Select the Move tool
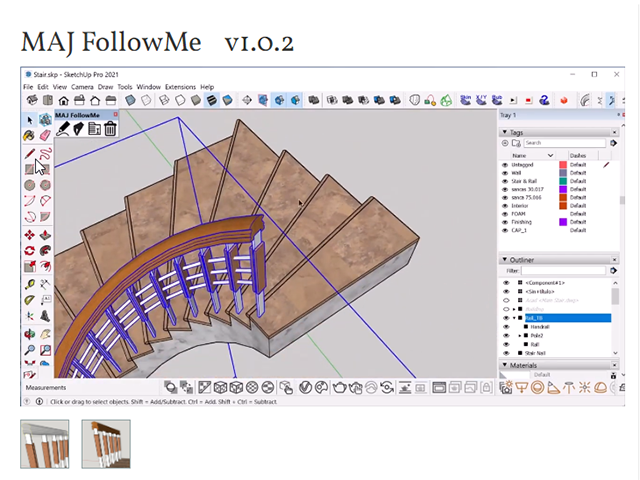 [29, 236]
